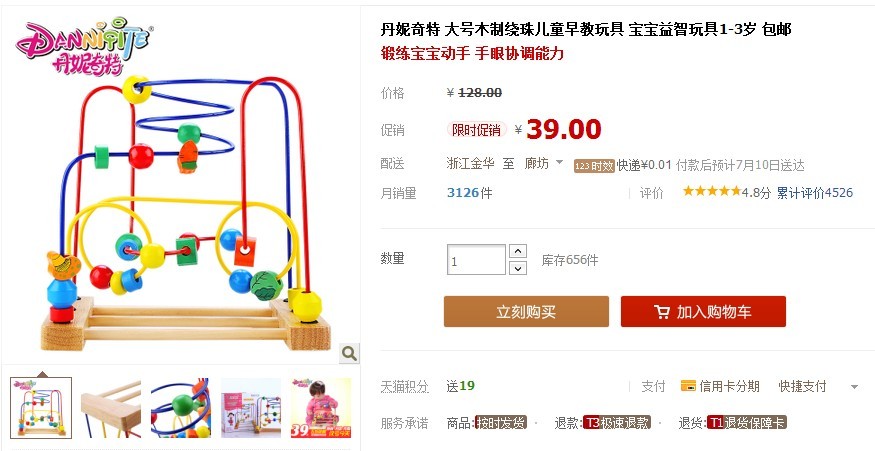Click the five-star rating icons

click(711, 191)
